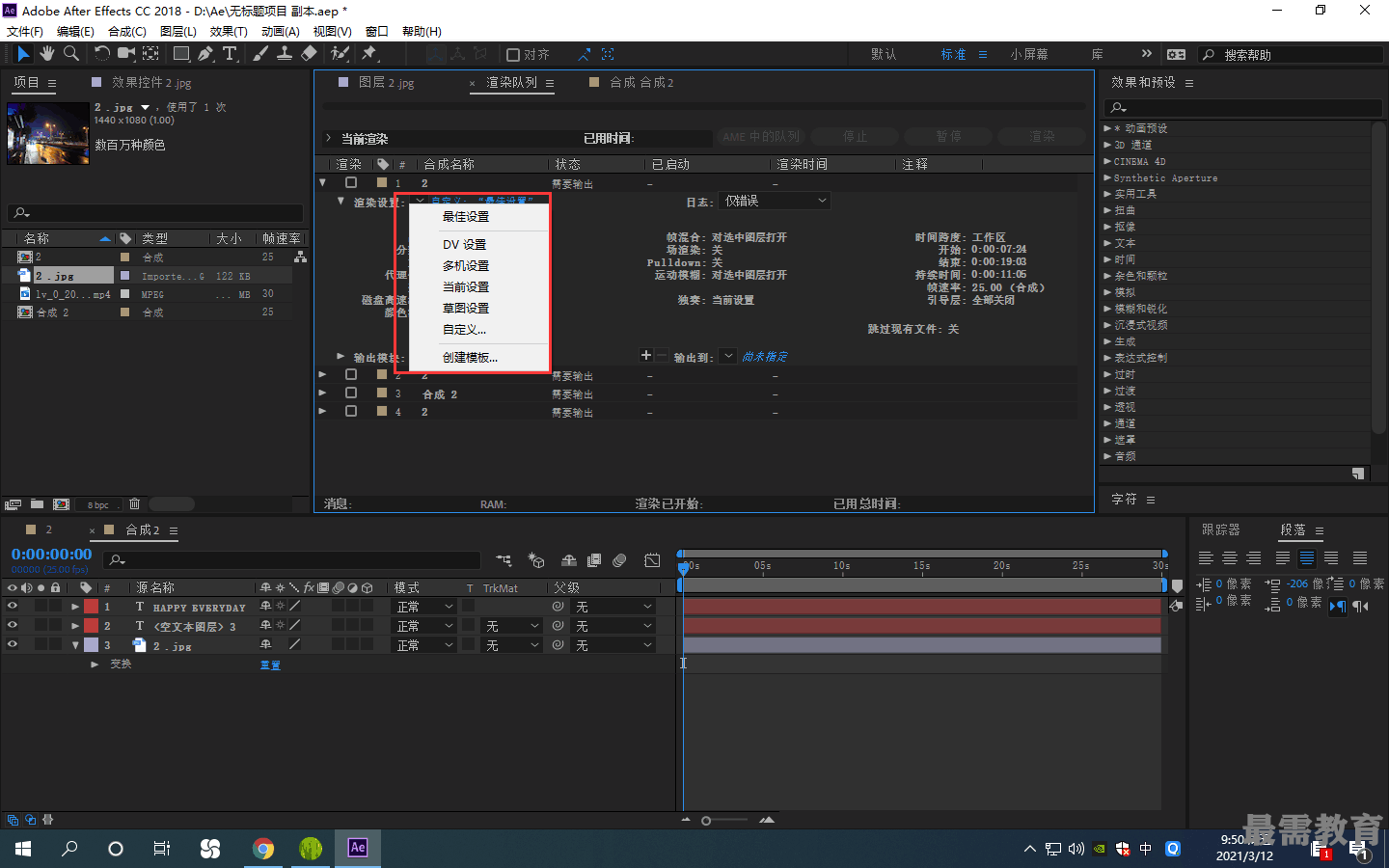
Task: Select the Pen tool
Action: (x=205, y=54)
